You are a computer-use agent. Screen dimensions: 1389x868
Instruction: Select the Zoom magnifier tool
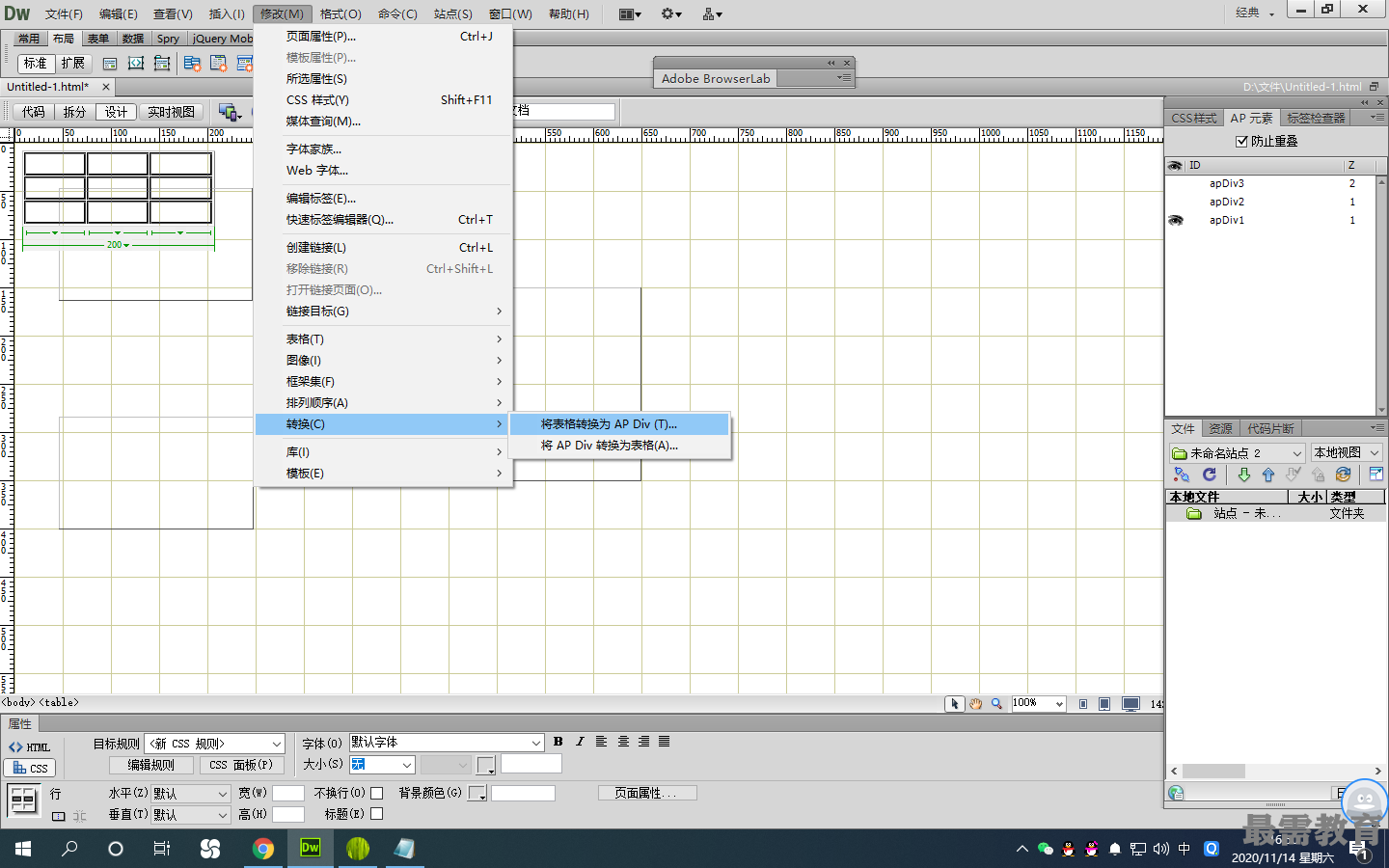[996, 704]
